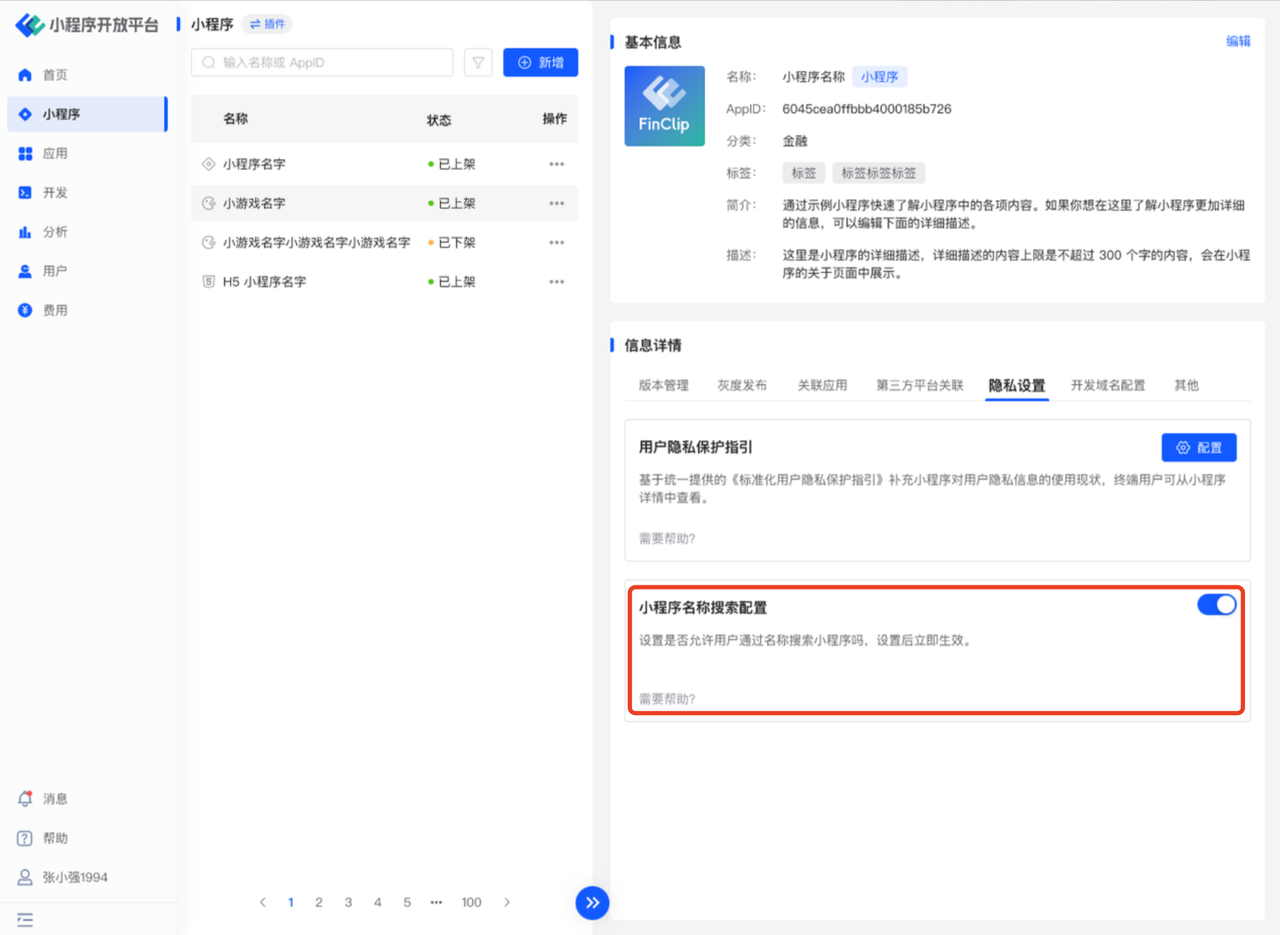Switch to the 开发域名配置 tab
1280x935 pixels.
(1107, 385)
